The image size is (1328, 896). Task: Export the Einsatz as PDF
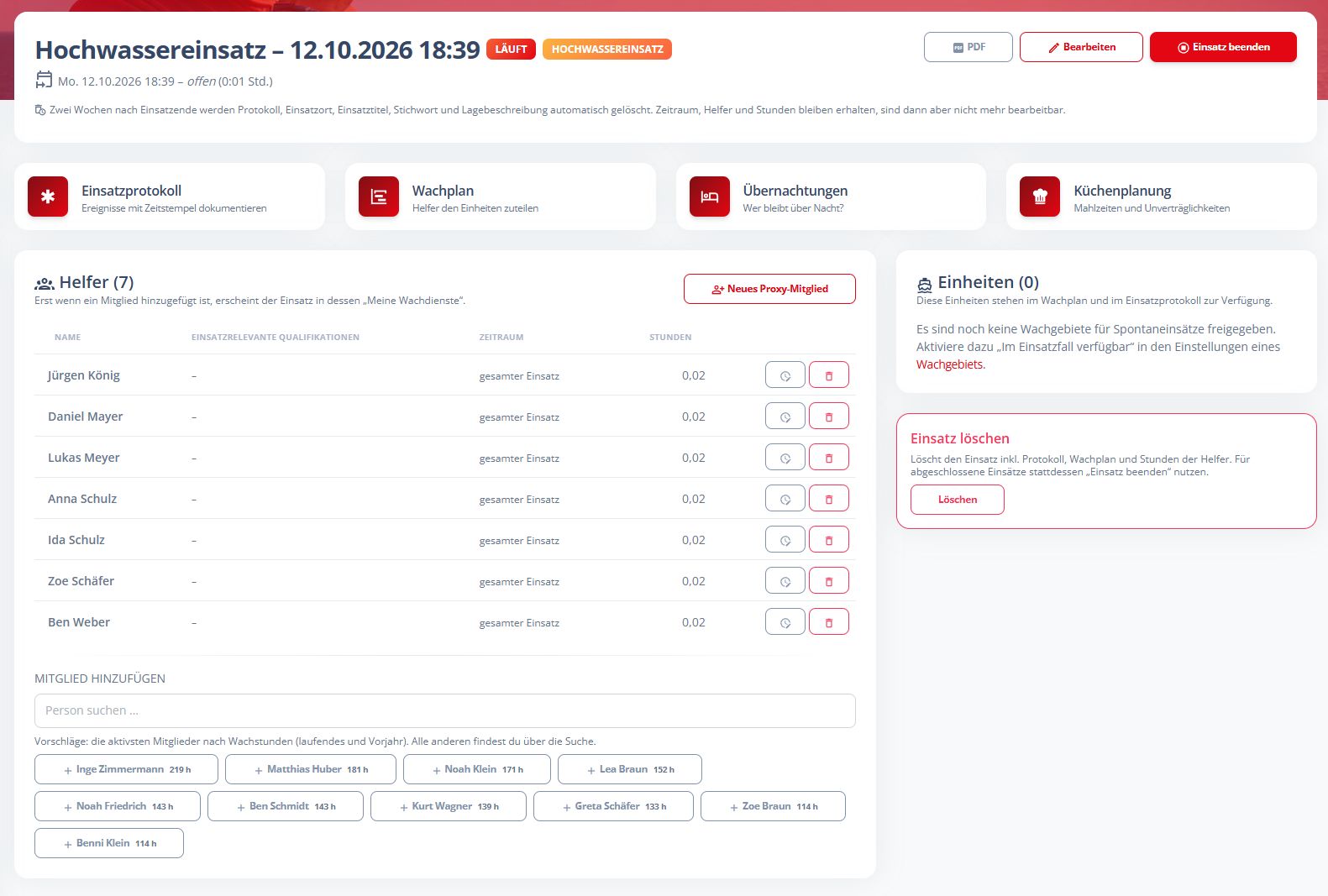[x=968, y=47]
